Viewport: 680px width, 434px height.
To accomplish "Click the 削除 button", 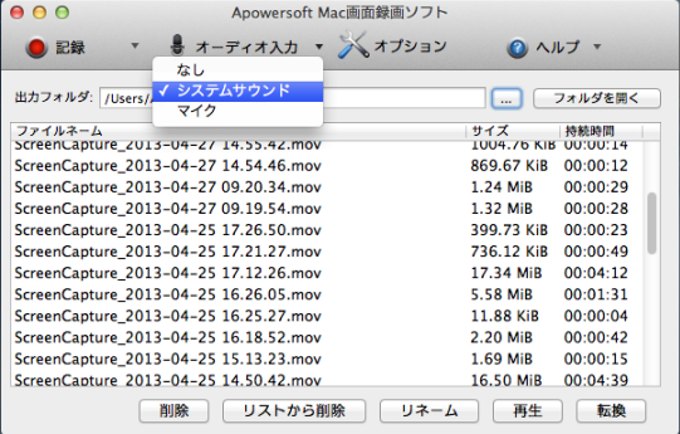I will [174, 411].
